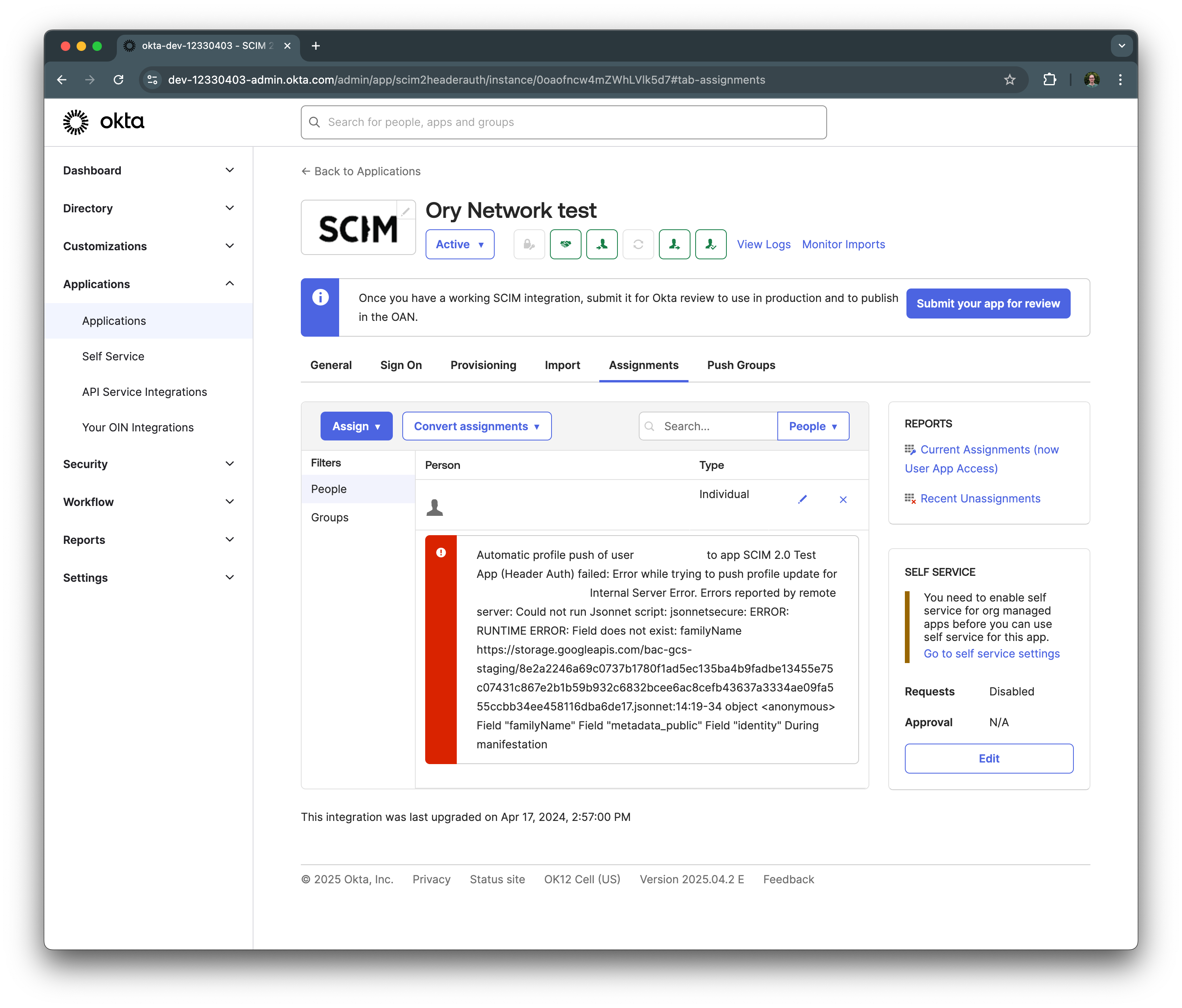Image resolution: width=1182 pixels, height=1008 pixels.
Task: Open the People search filter dropdown
Action: click(x=812, y=426)
